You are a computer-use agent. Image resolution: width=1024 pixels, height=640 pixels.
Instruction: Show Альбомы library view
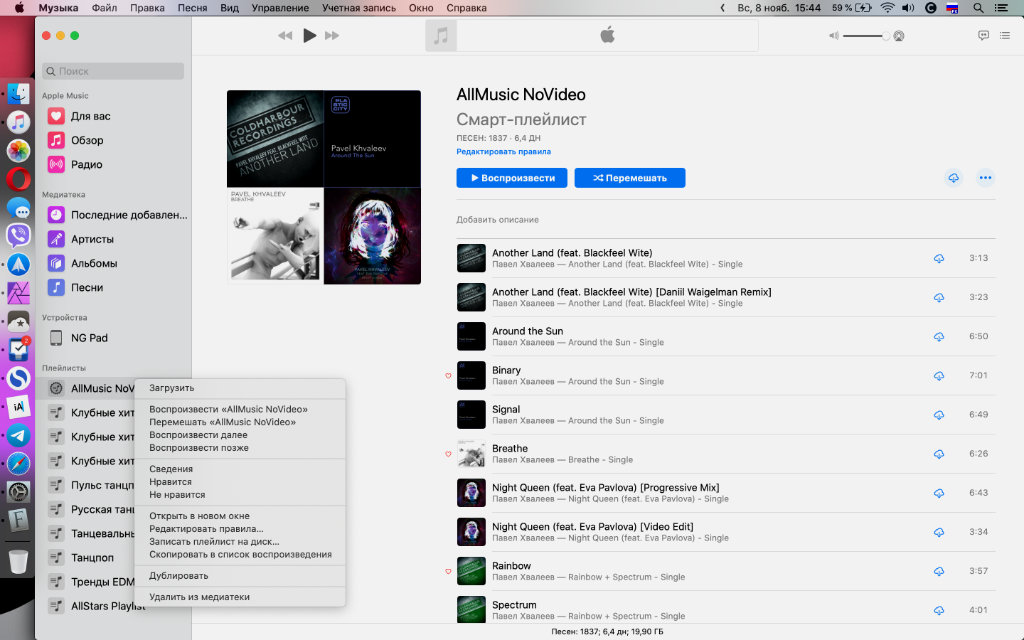coord(113,263)
